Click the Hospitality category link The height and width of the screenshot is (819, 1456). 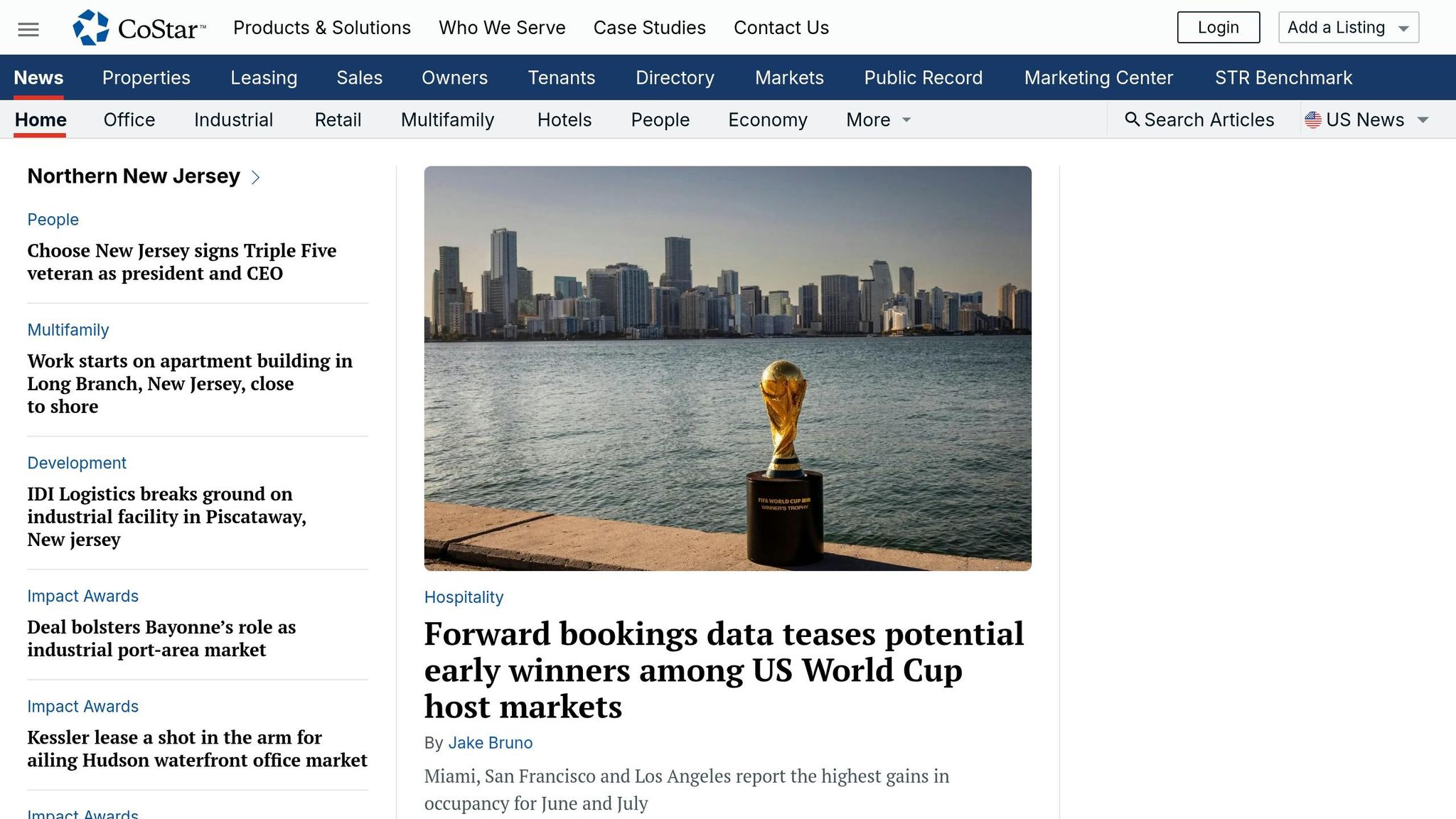(464, 597)
